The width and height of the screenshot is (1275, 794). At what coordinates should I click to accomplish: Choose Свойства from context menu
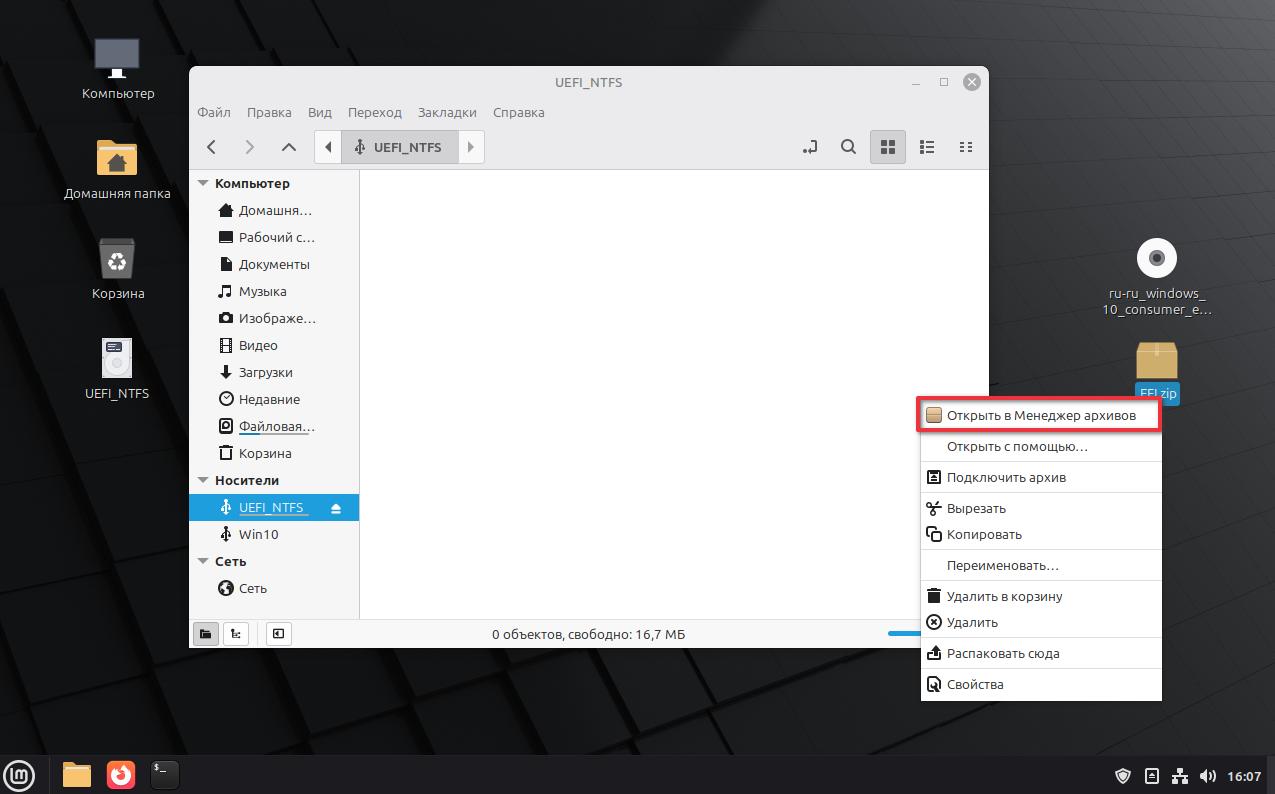(x=1041, y=684)
